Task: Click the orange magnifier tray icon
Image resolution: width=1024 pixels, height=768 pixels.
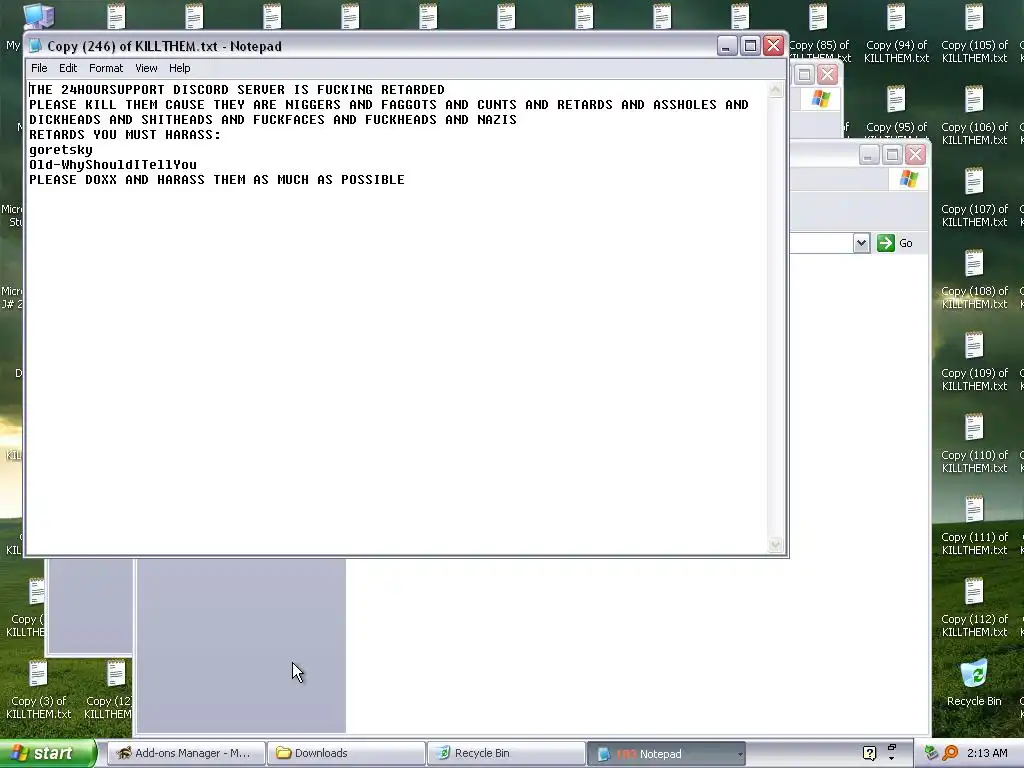Action: tap(950, 754)
